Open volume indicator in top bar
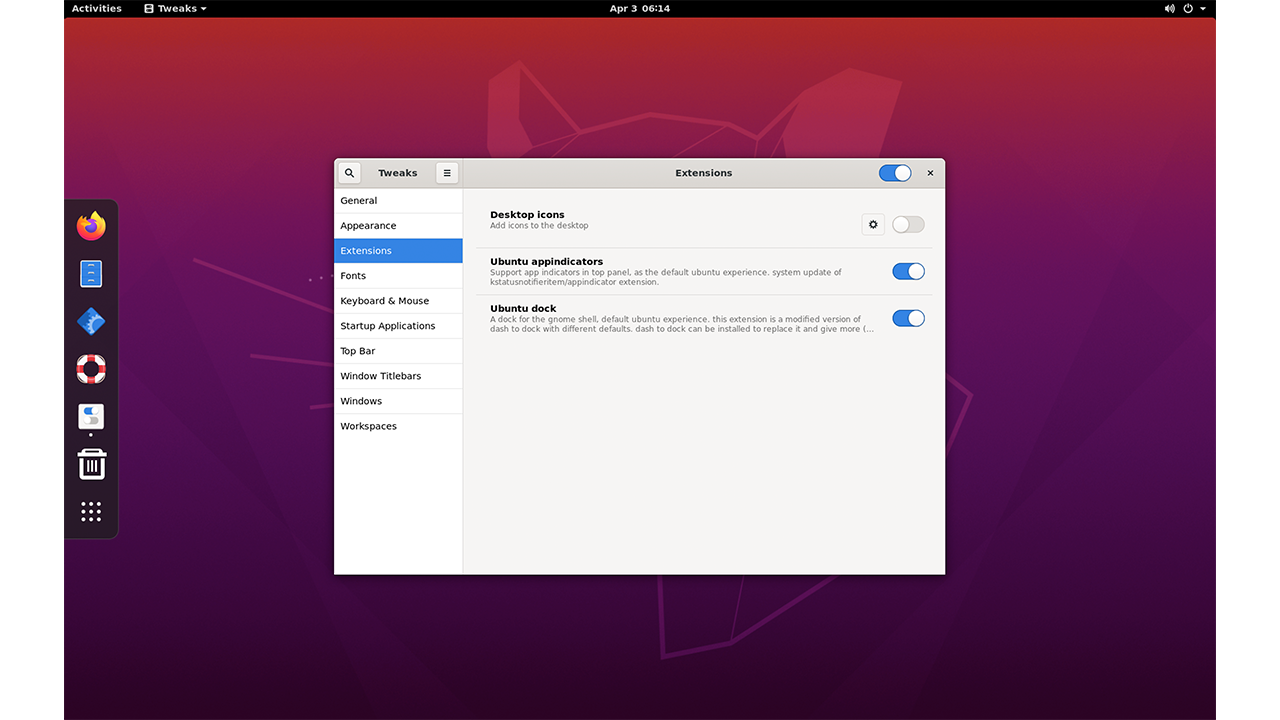Image resolution: width=1280 pixels, height=720 pixels. (x=1170, y=8)
